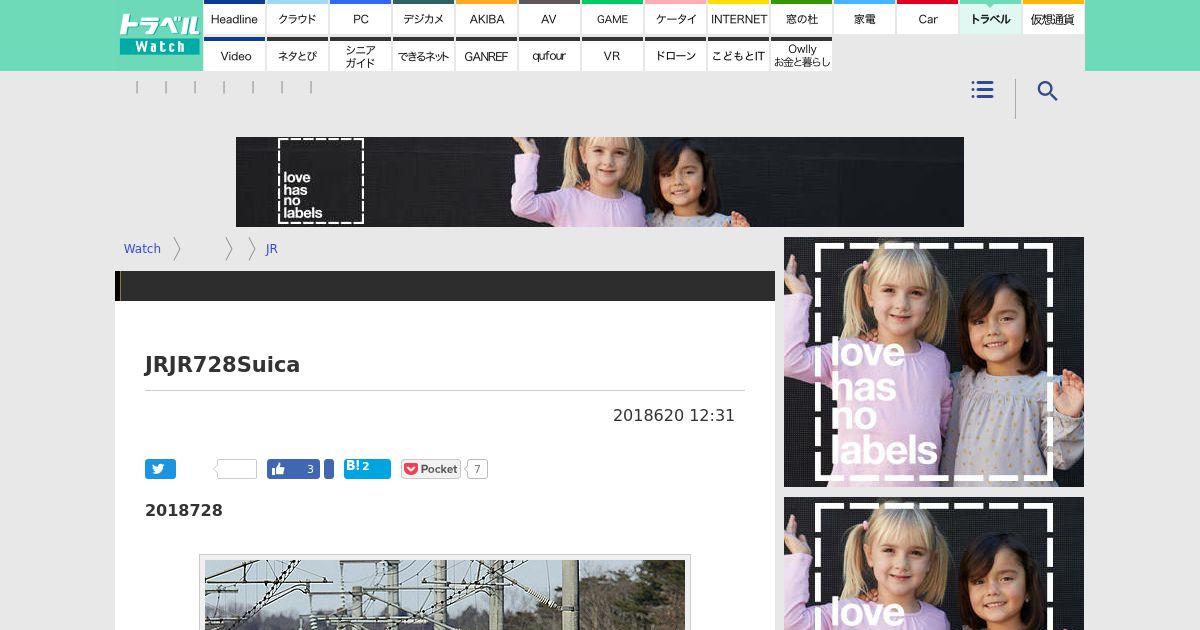Follow the Watch breadcrumb link
The width and height of the screenshot is (1200, 630).
142,249
